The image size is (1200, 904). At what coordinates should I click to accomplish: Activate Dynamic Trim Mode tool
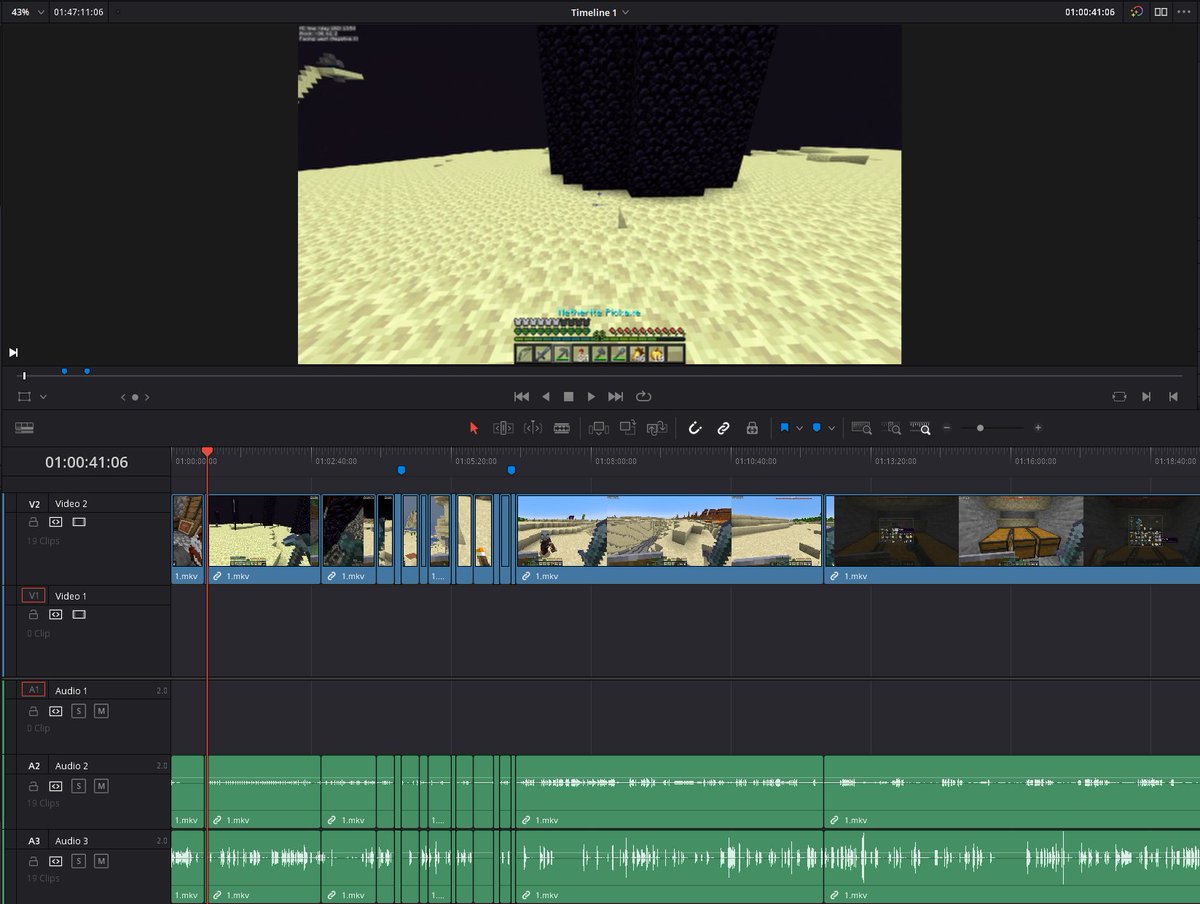pyautogui.click(x=533, y=427)
